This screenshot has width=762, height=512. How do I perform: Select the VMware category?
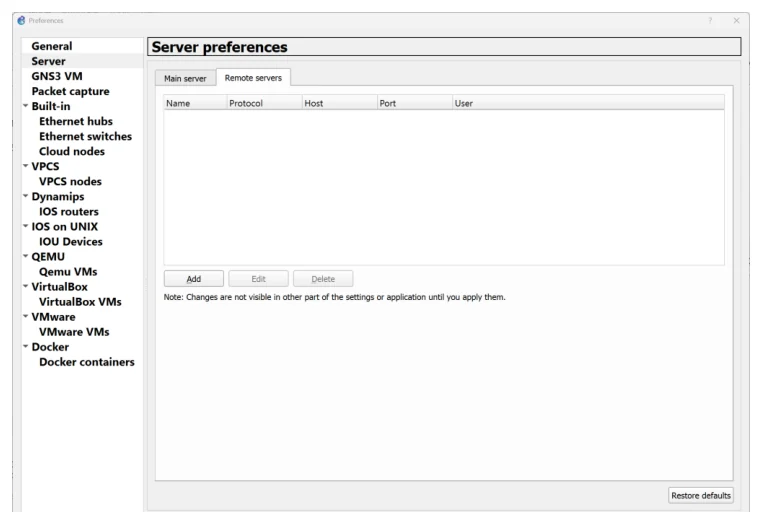[x=53, y=317]
